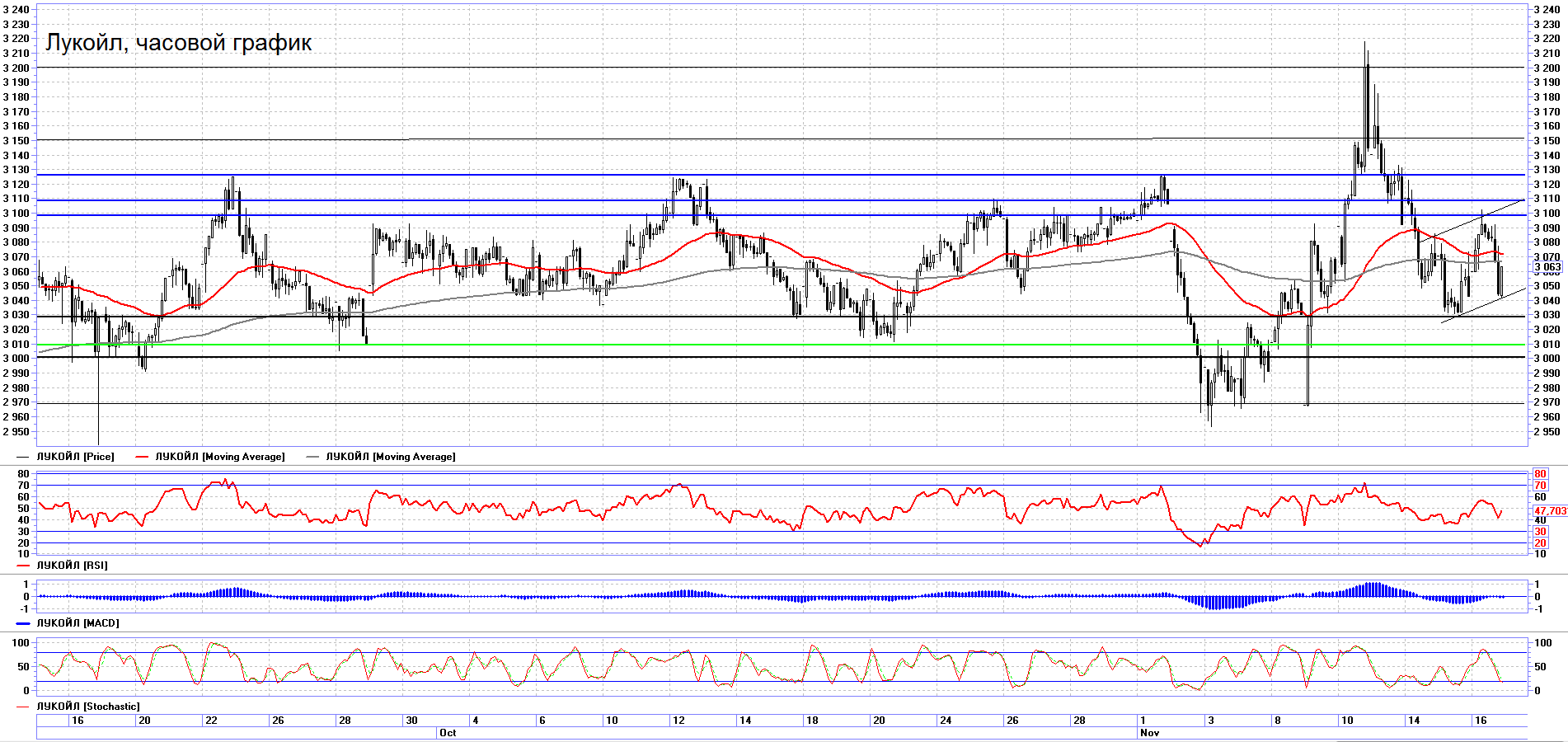Select the "ЛУКОЙЛ [Price]" legend label

75,457
